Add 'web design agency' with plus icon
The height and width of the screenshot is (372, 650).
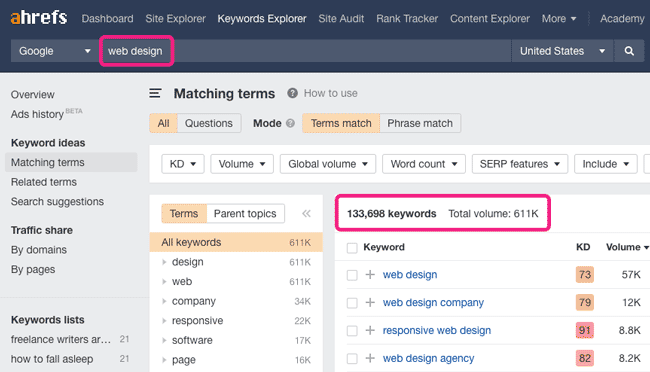click(x=370, y=358)
